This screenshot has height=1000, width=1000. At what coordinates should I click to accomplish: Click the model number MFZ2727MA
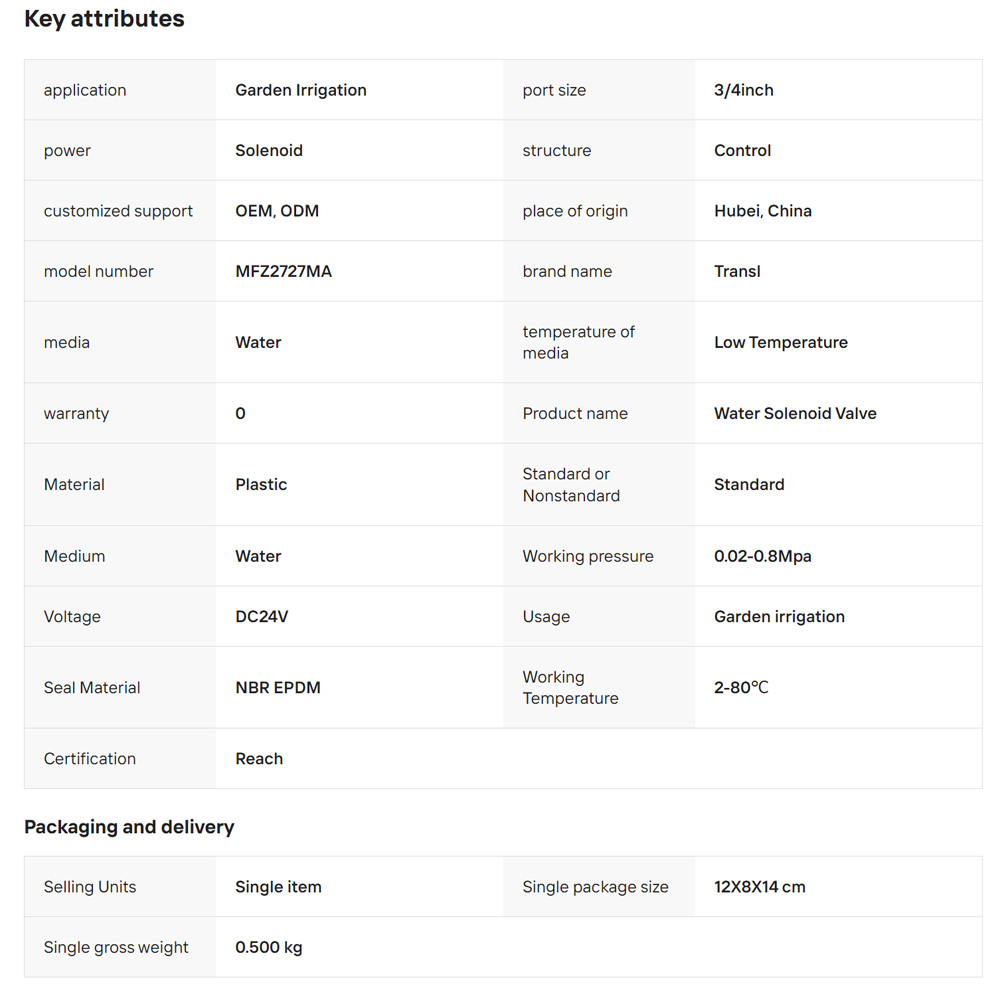(283, 271)
